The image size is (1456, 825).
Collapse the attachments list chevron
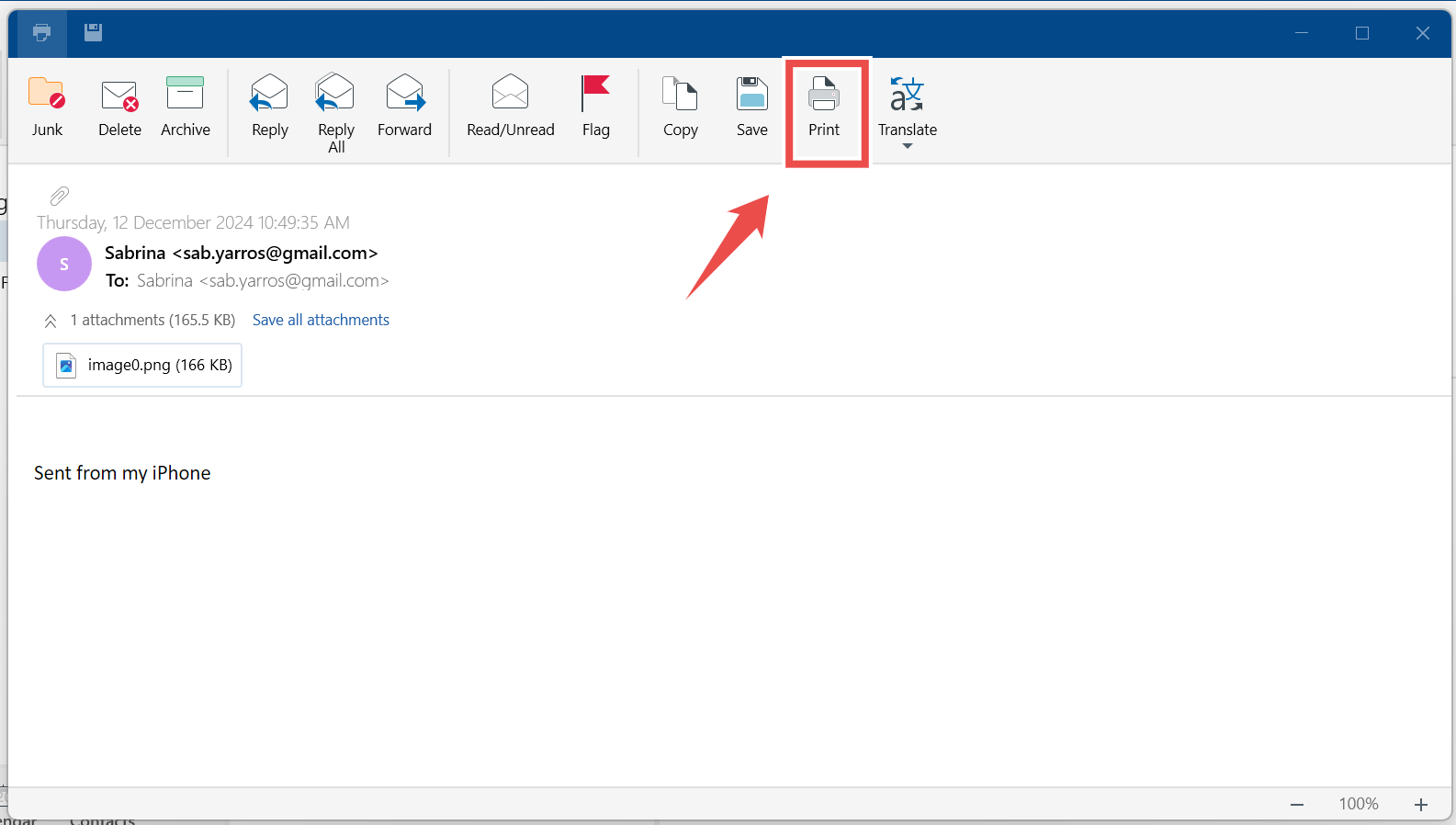point(51,321)
